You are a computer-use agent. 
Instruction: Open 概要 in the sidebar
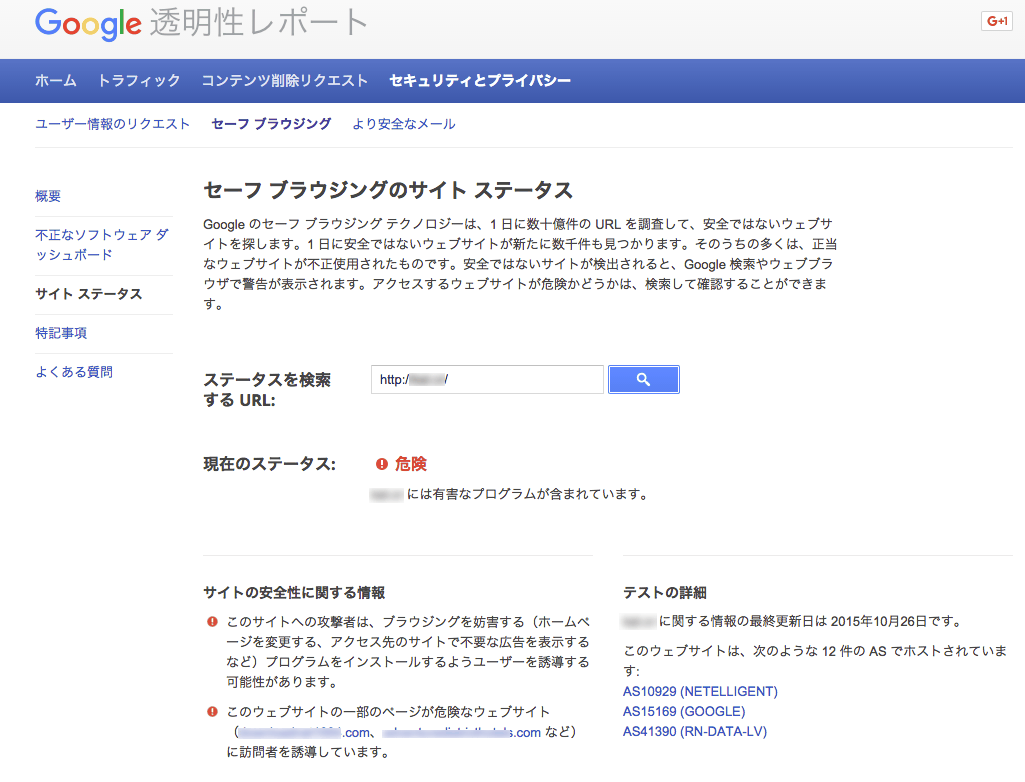pos(48,196)
